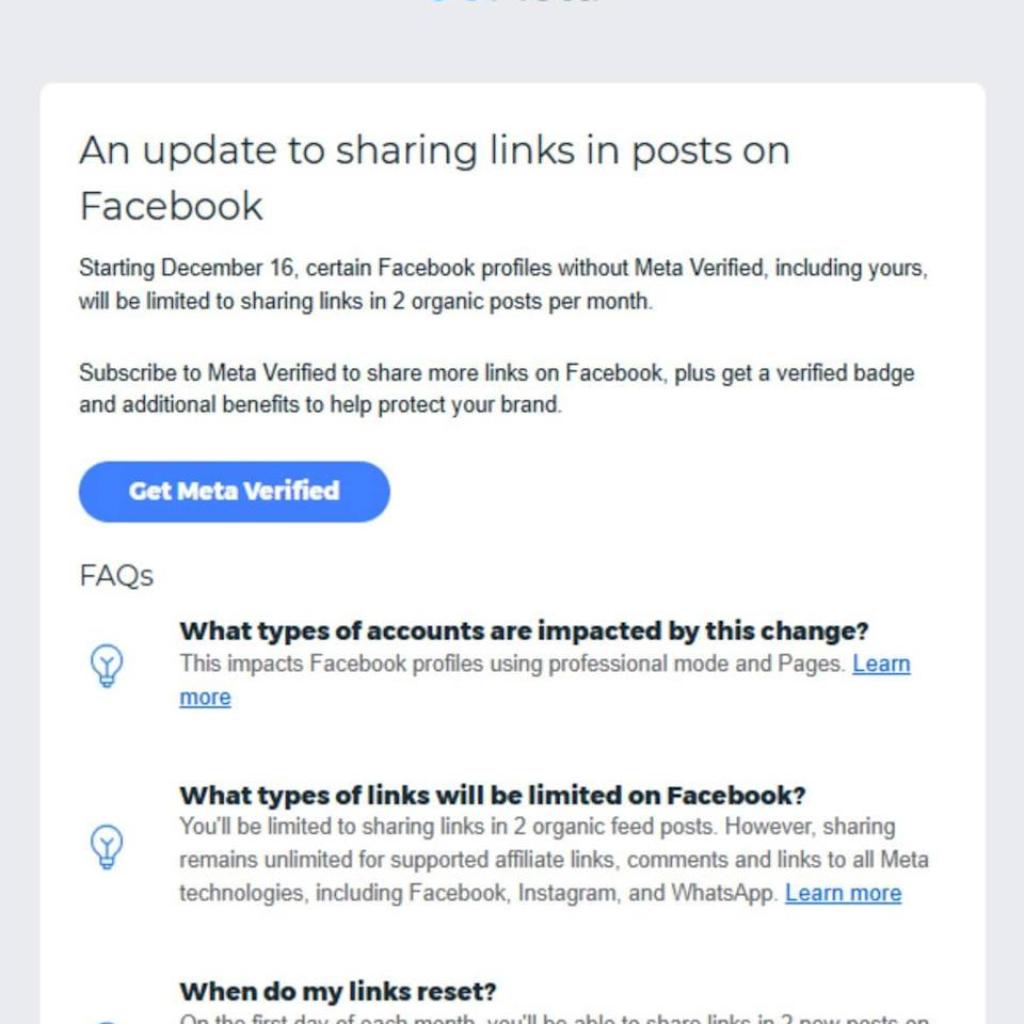Click the partially visible bottom lightbulb icon
The image size is (1024, 1024).
[106, 1019]
